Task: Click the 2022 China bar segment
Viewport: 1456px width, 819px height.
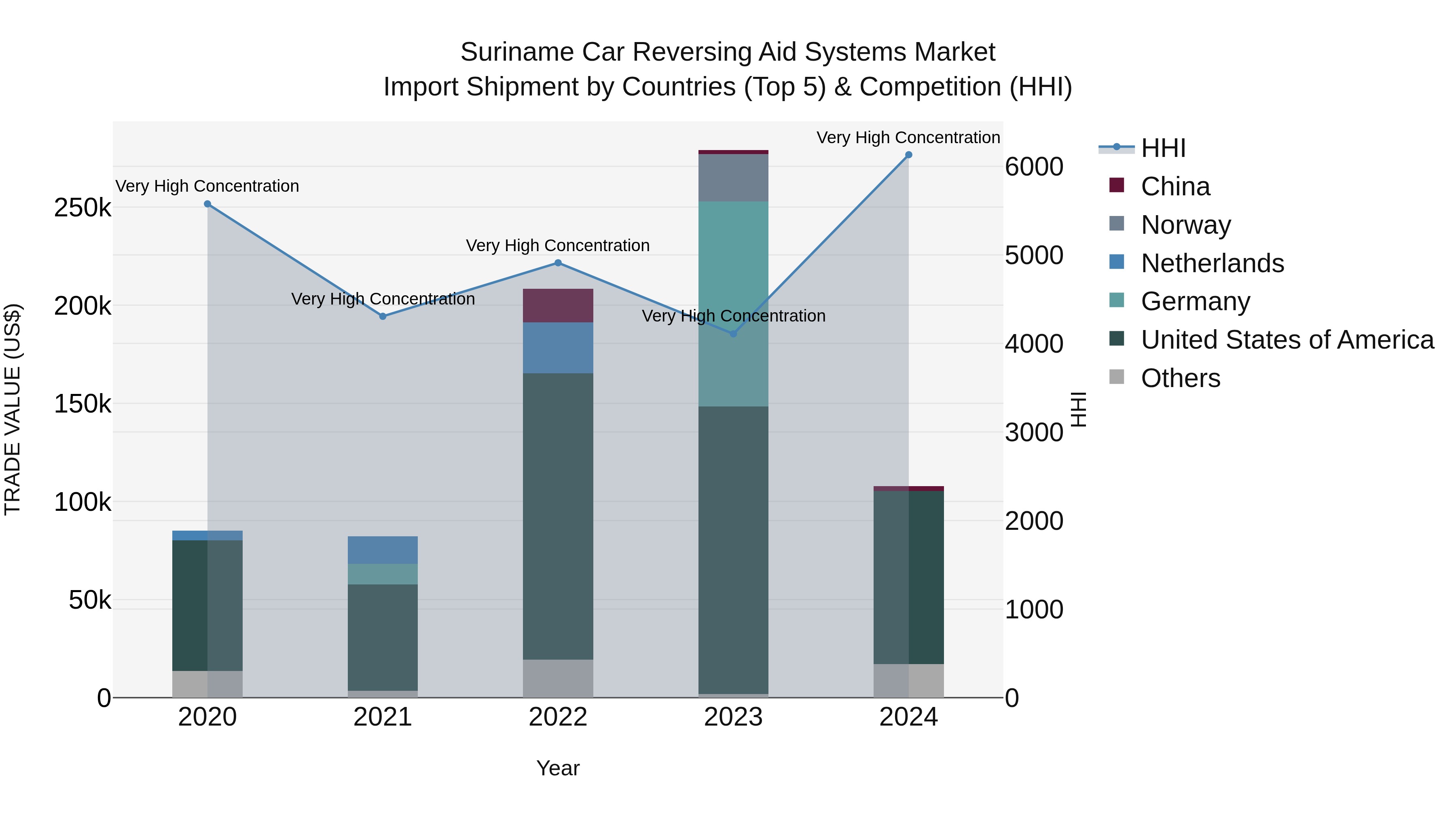Action: [x=558, y=306]
